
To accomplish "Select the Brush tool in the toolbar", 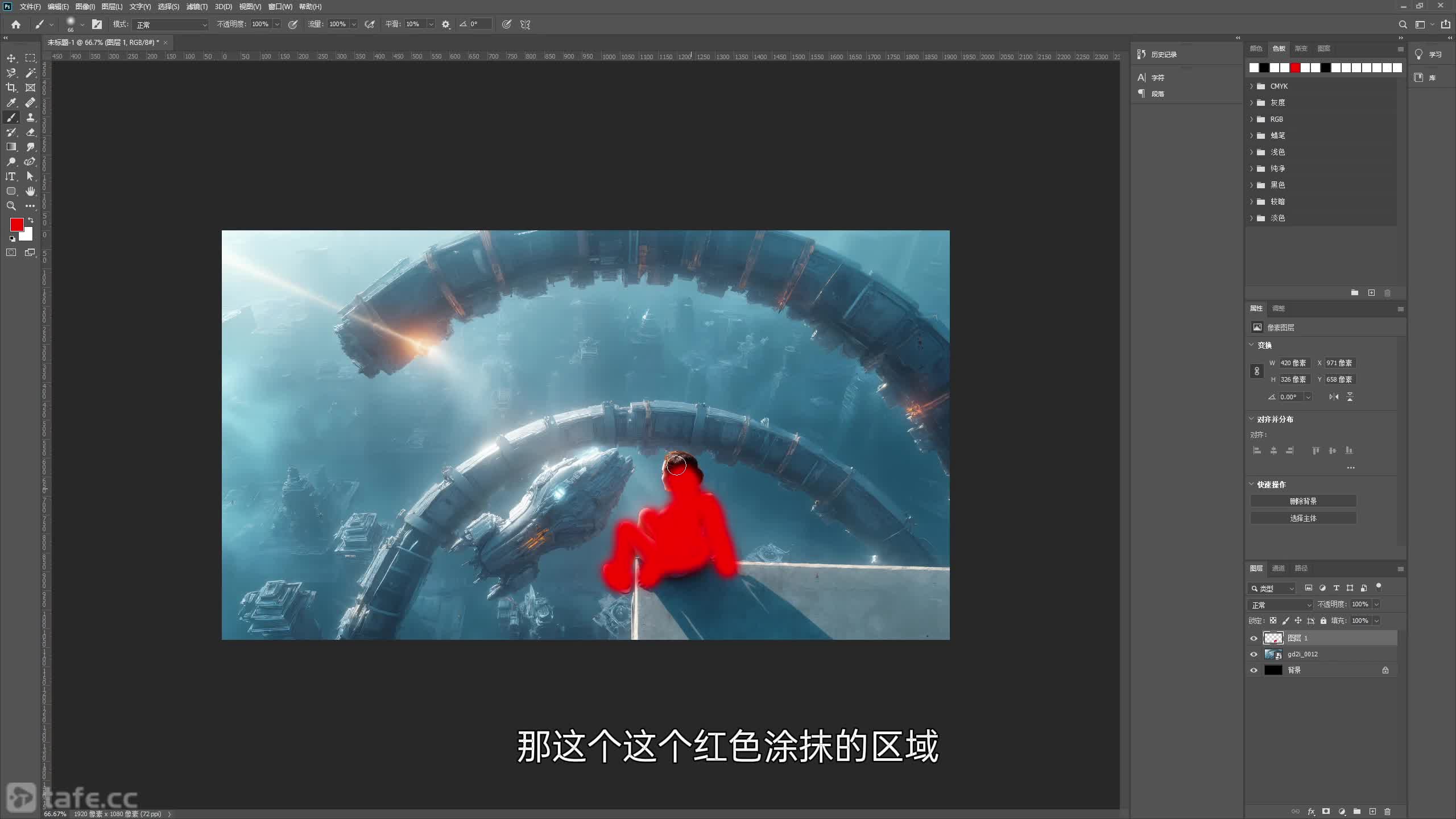I will click(11, 118).
